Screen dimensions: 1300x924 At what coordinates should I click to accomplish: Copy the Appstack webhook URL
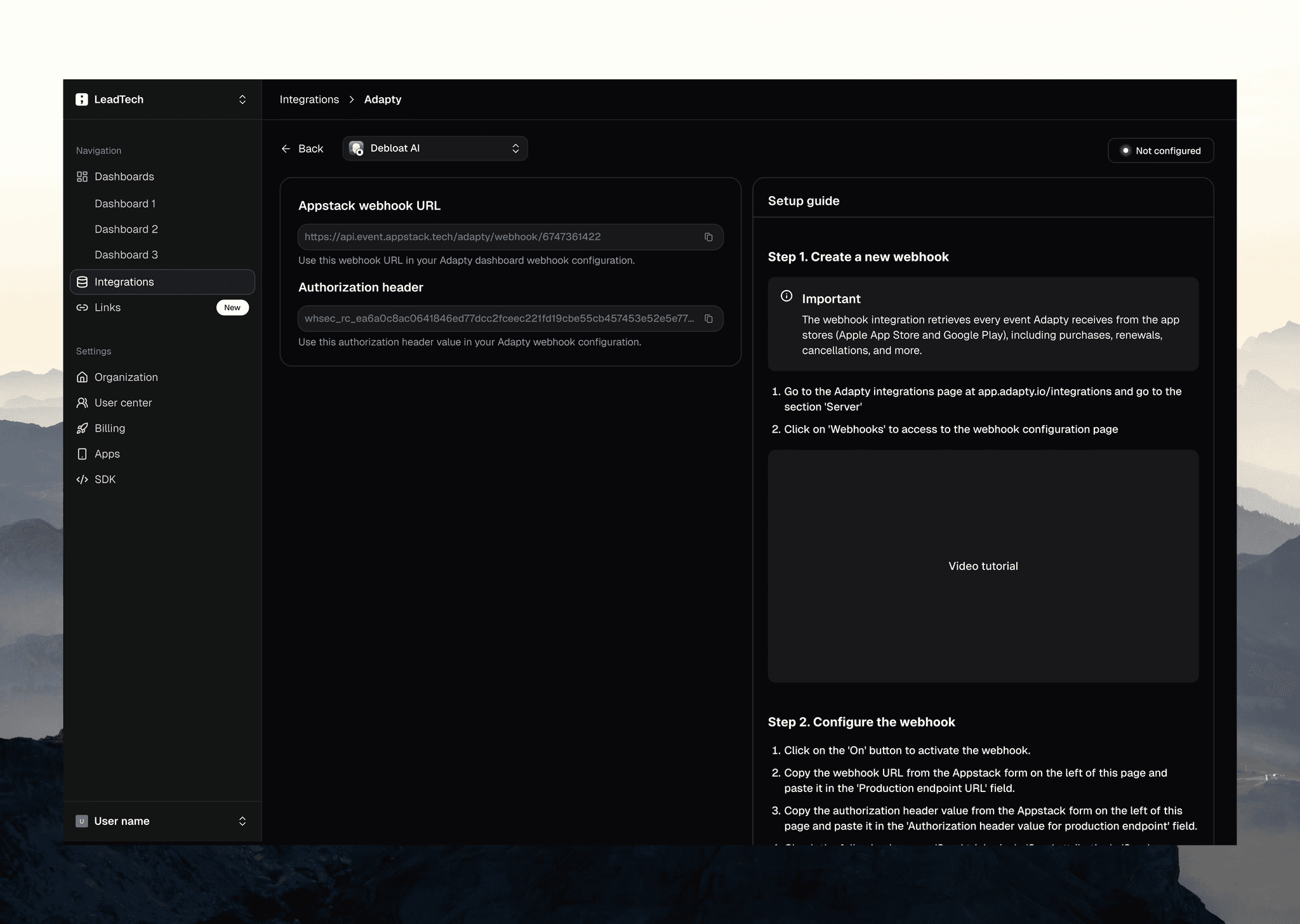click(708, 237)
